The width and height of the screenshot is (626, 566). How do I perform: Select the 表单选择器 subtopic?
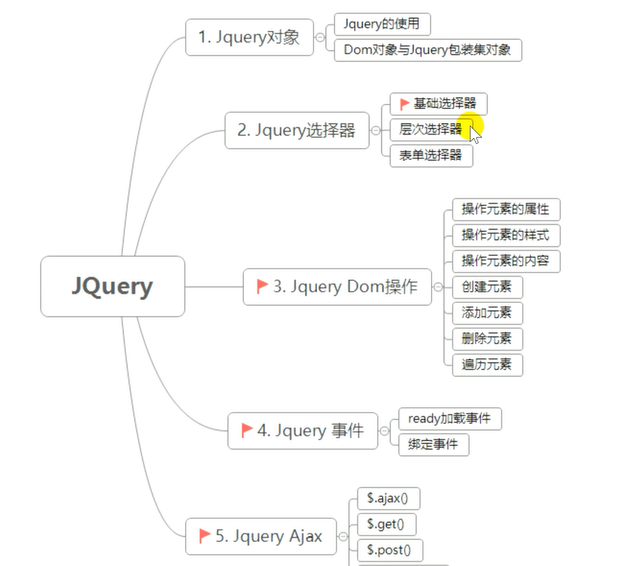click(x=432, y=156)
